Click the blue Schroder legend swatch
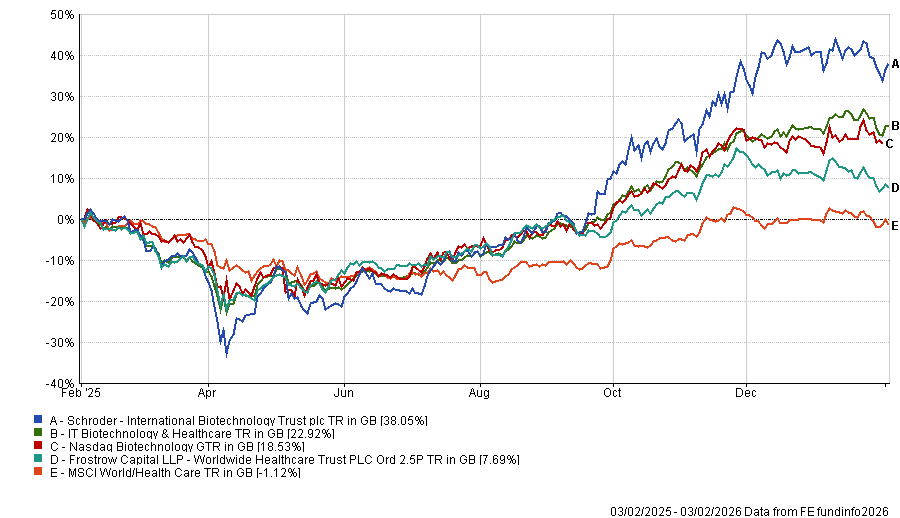 point(39,421)
